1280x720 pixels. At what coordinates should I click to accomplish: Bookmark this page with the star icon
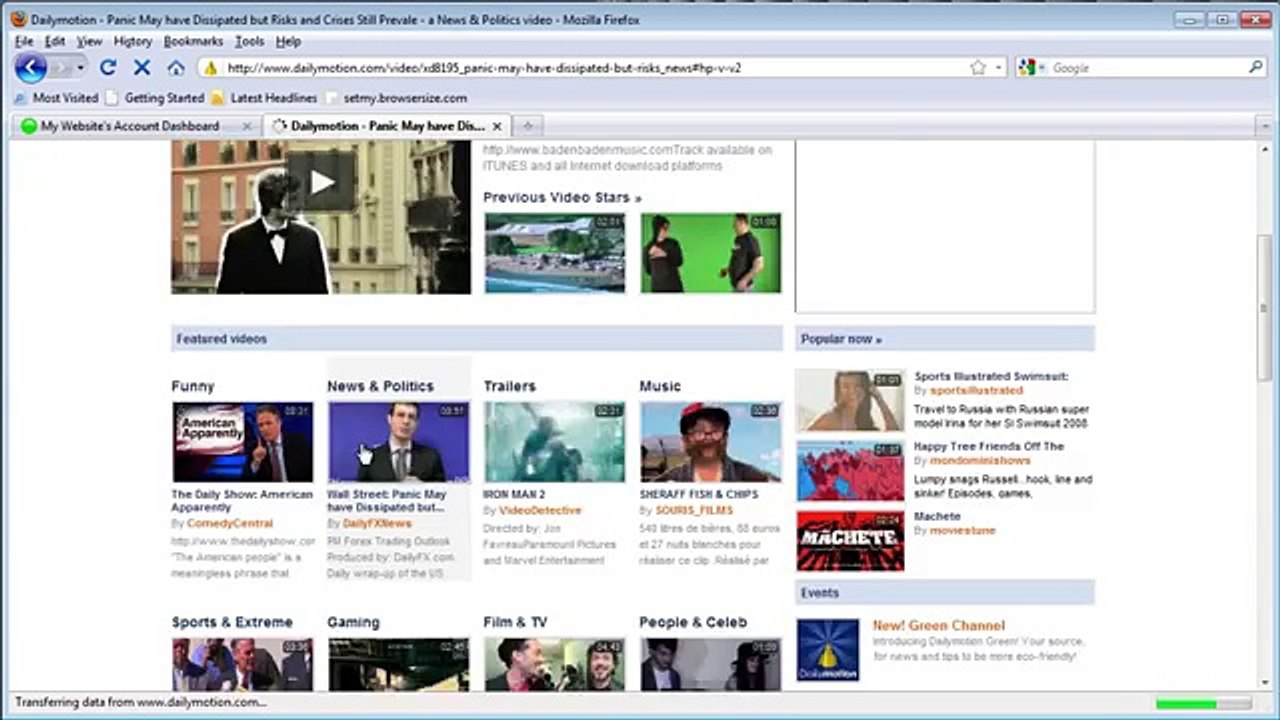coord(978,68)
